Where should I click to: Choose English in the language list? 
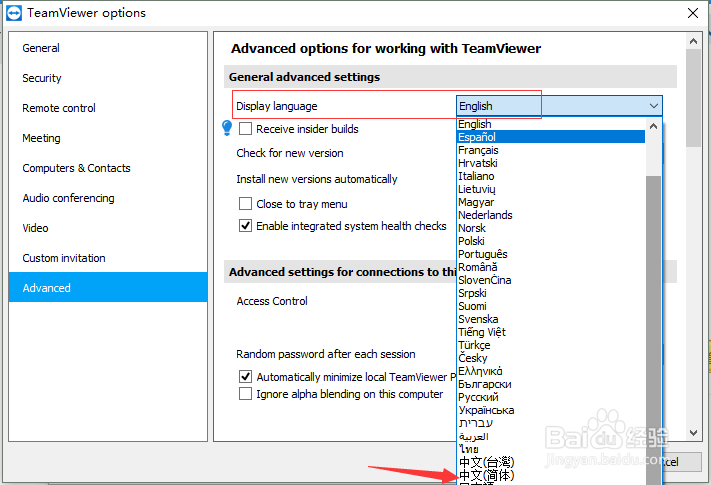(550, 124)
